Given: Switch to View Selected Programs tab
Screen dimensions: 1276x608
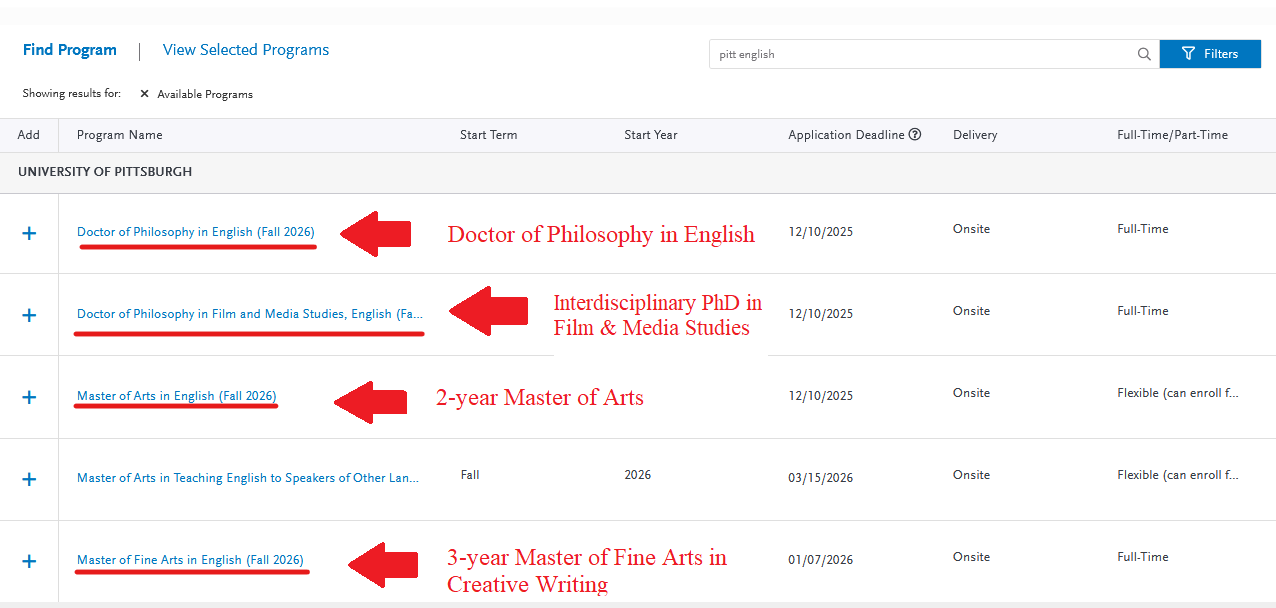Looking at the screenshot, I should (x=245, y=50).
